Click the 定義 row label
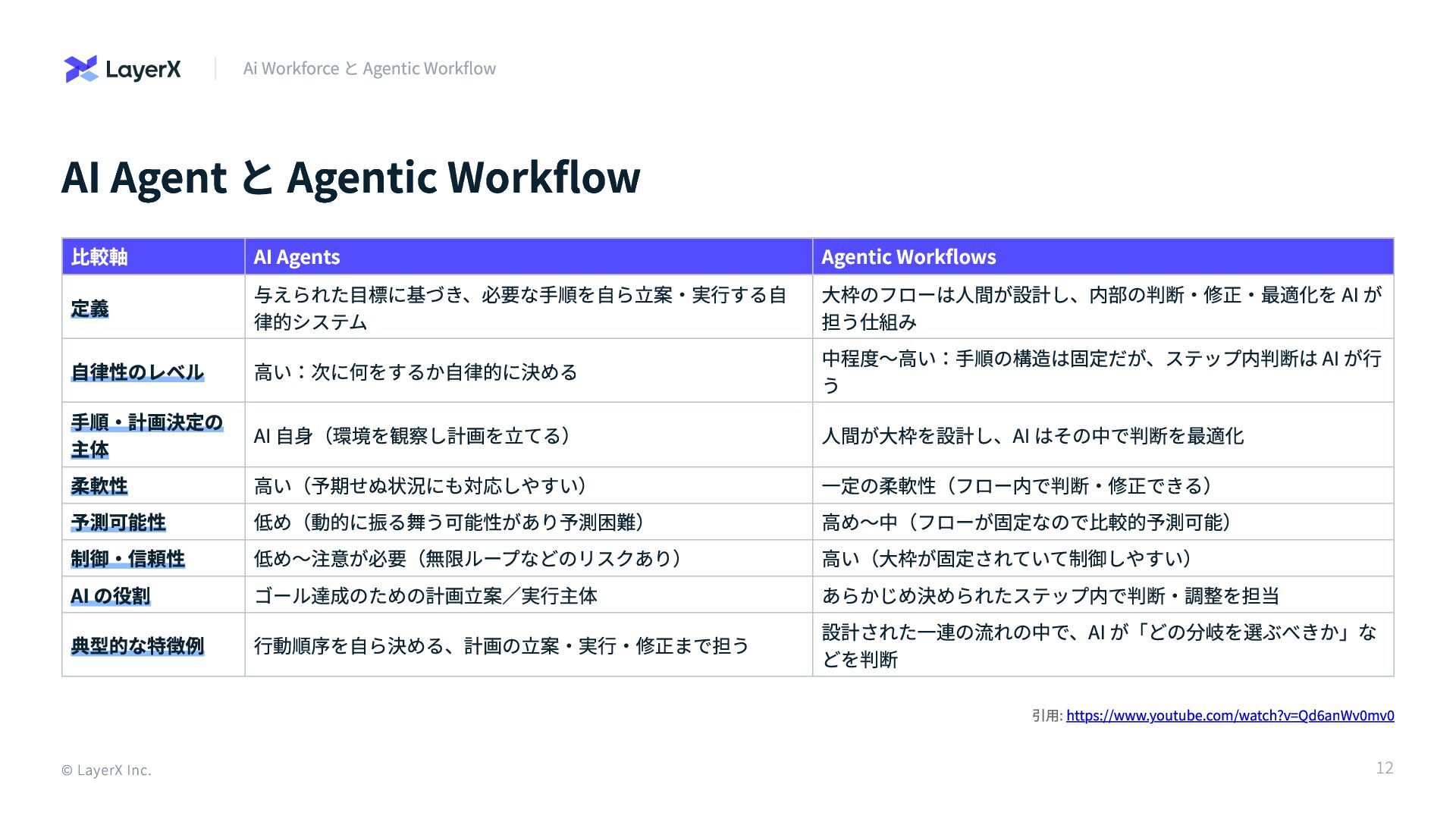 pyautogui.click(x=89, y=308)
